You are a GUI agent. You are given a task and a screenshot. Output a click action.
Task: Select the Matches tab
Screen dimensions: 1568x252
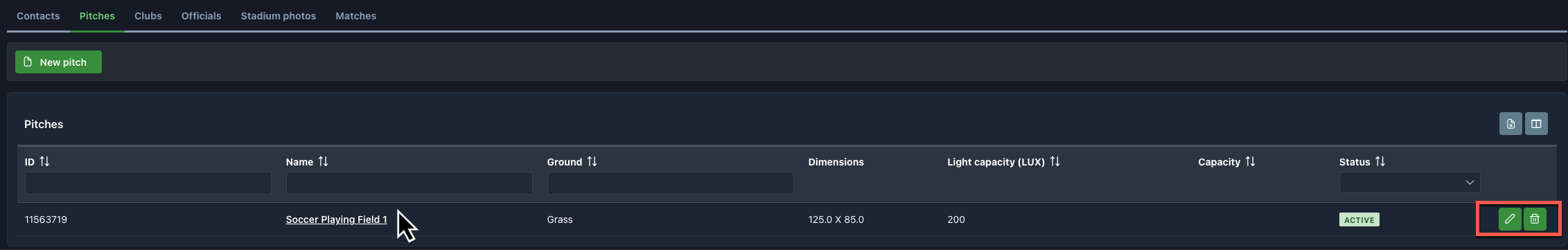tap(356, 16)
